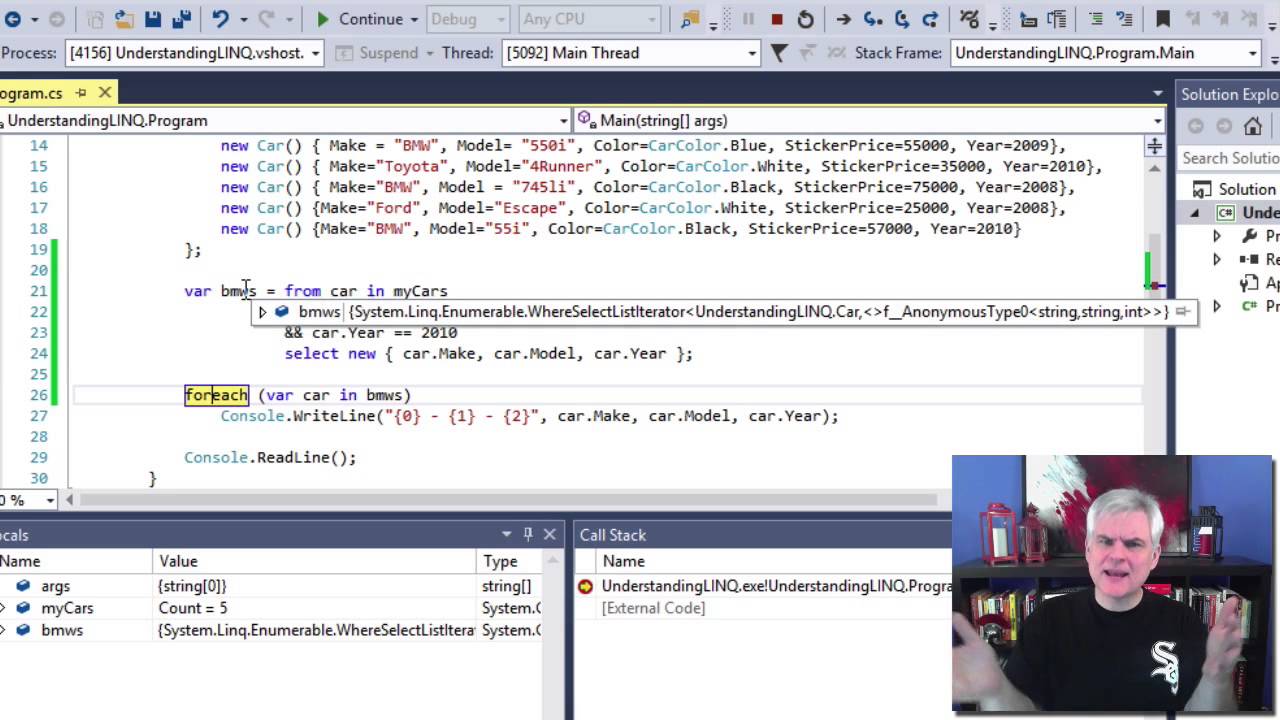The width and height of the screenshot is (1280, 720).
Task: Close the Locals panel
Action: (x=549, y=534)
